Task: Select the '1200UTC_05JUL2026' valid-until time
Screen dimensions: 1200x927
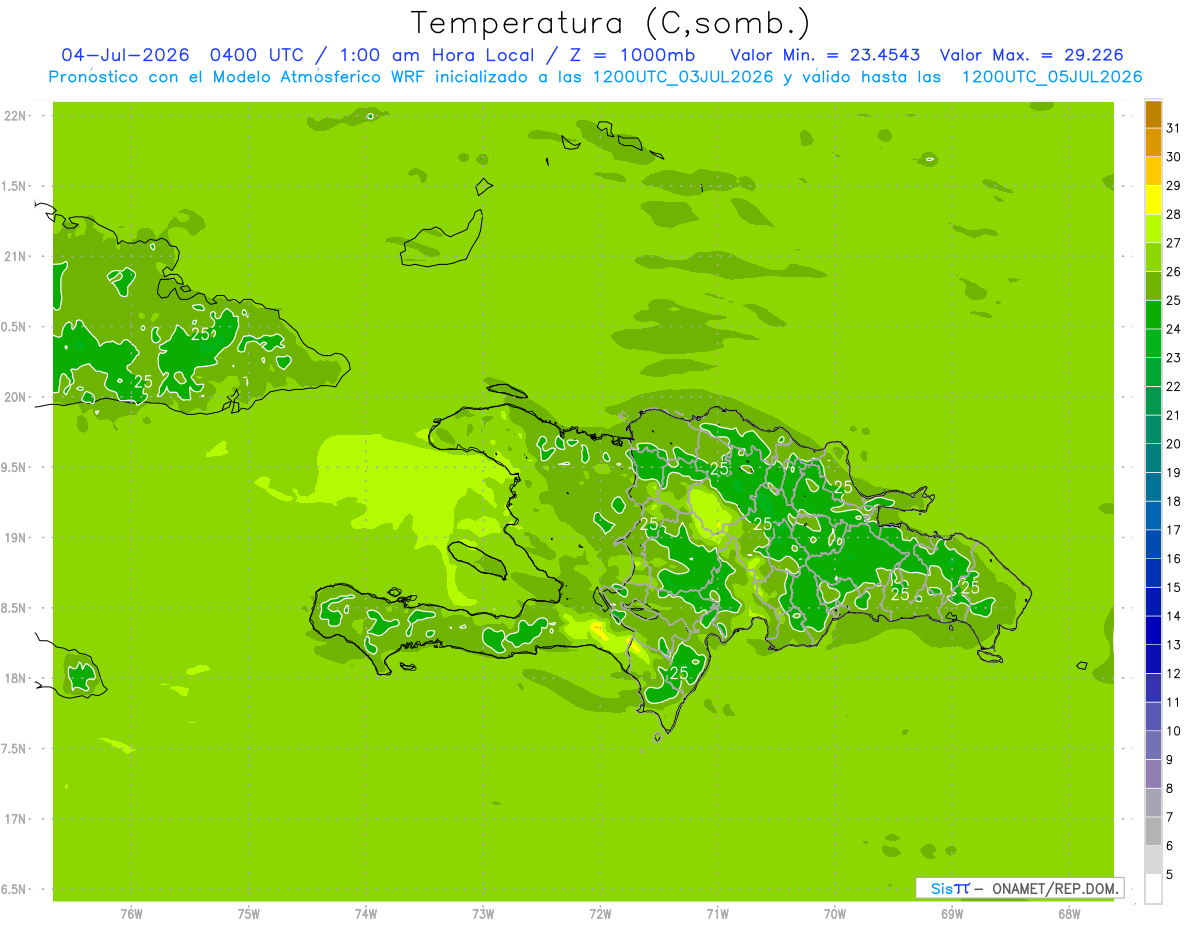Action: [1051, 77]
